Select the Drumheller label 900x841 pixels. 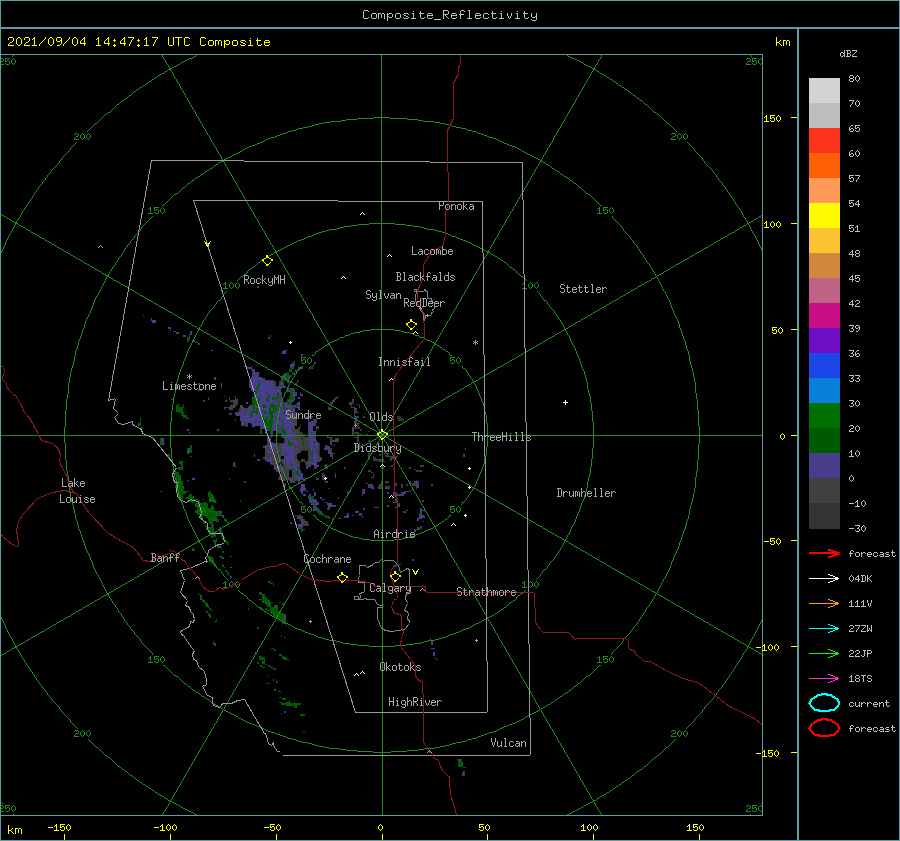point(586,493)
